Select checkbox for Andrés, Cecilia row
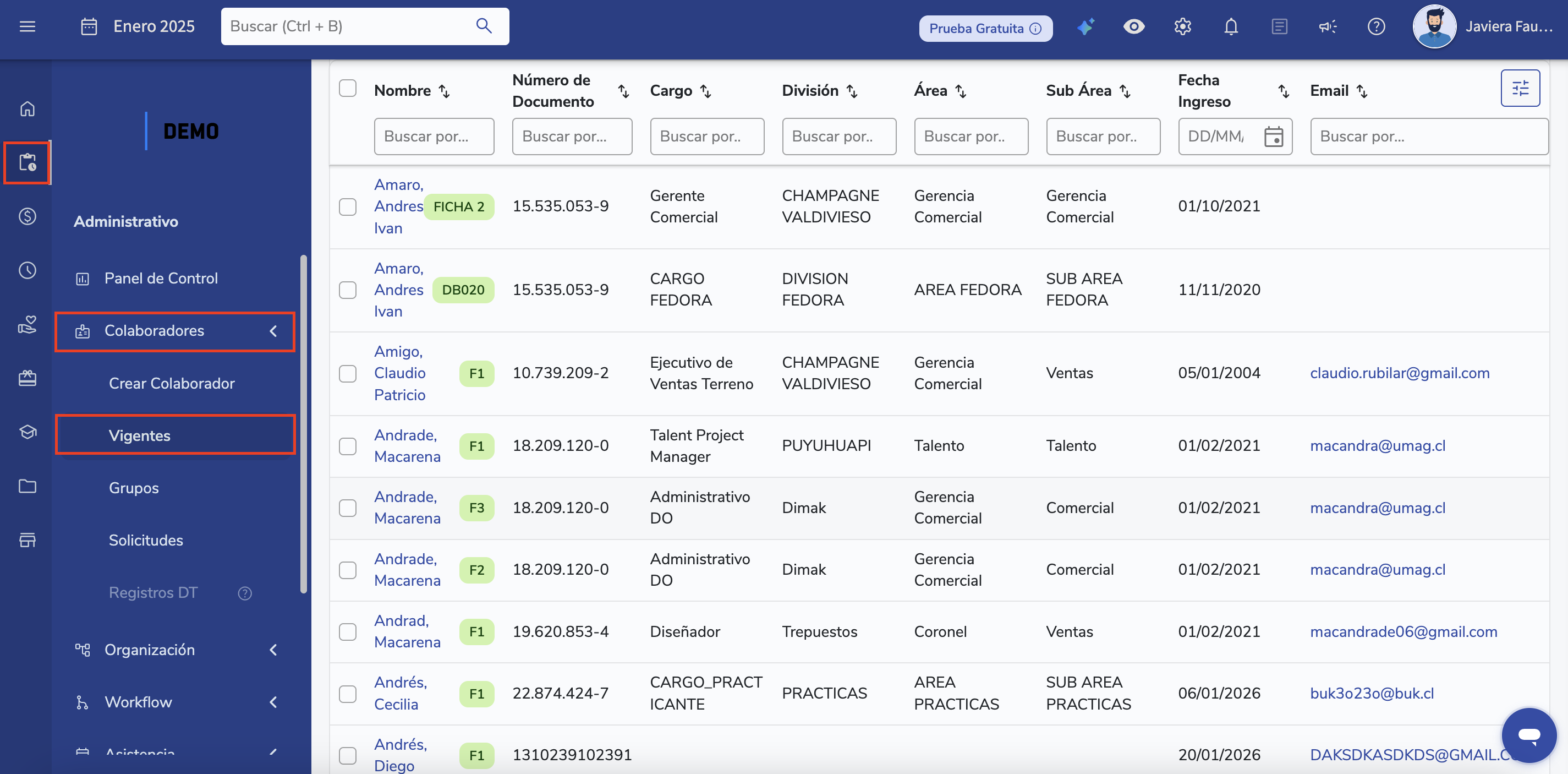Viewport: 1568px width, 774px height. coord(348,694)
